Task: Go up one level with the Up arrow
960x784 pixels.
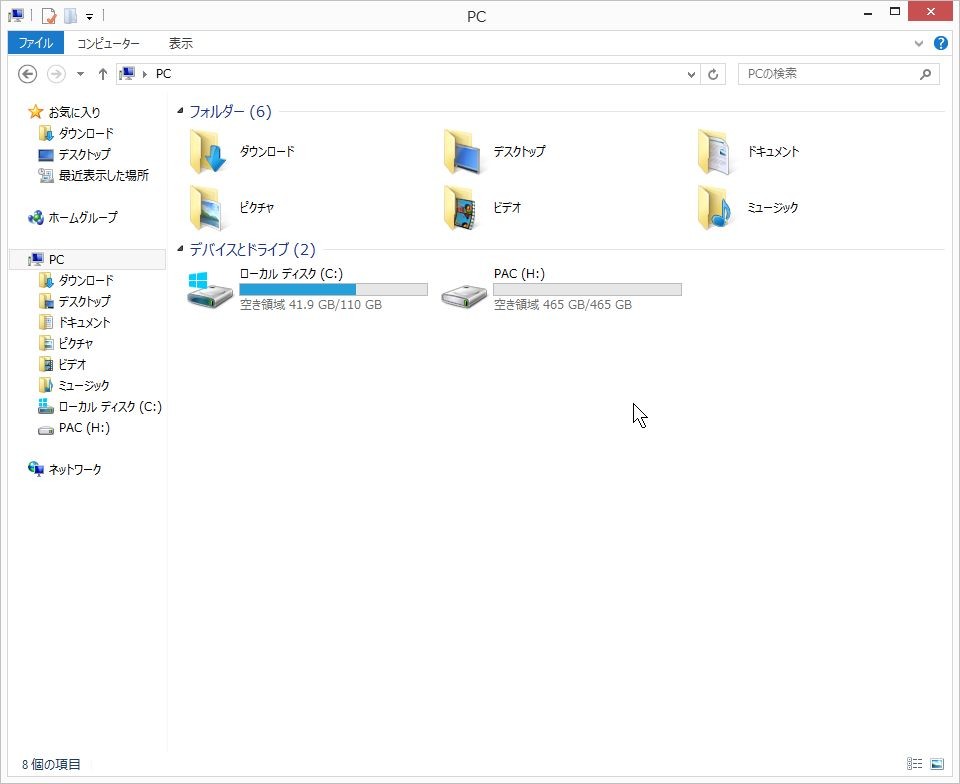Action: (x=102, y=74)
